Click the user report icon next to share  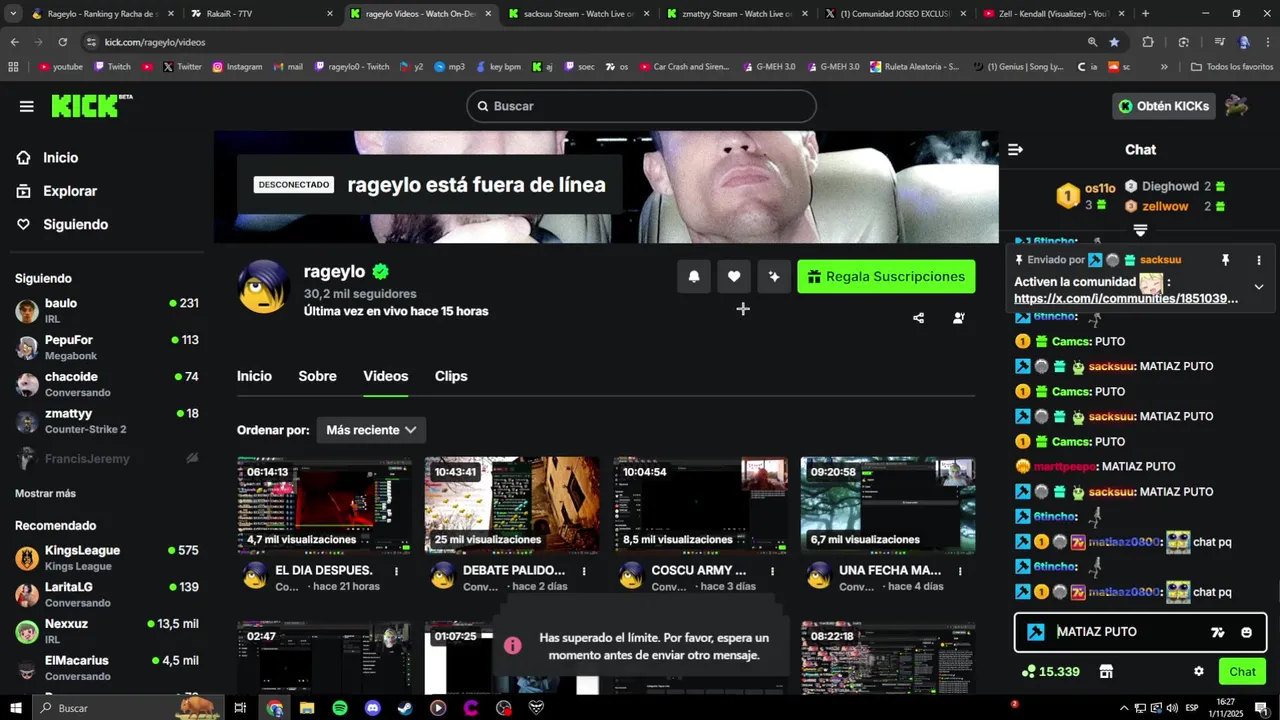coord(959,318)
